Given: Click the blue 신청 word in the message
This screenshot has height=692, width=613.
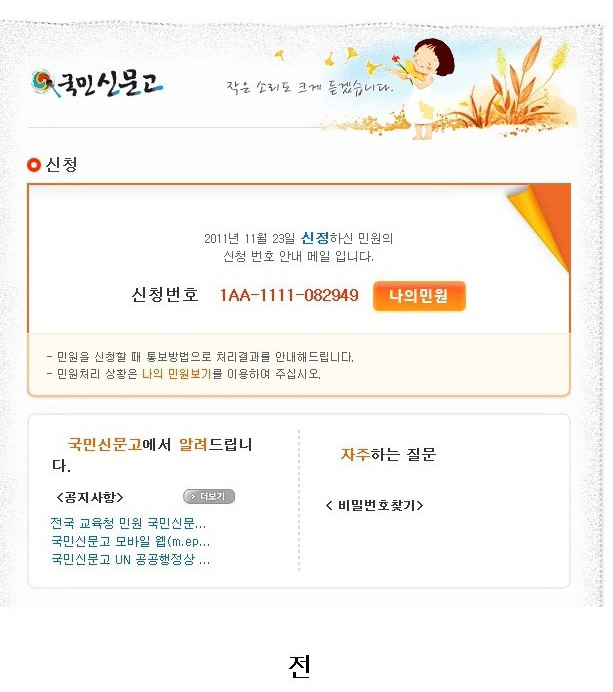Looking at the screenshot, I should [x=315, y=238].
